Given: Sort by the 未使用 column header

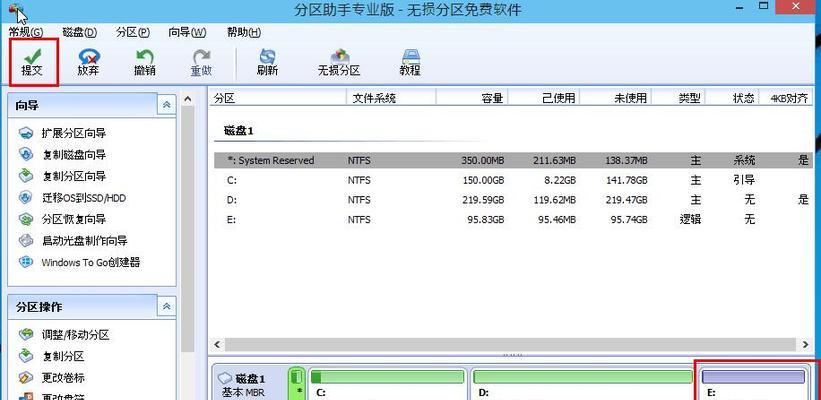Looking at the screenshot, I should tap(616, 98).
